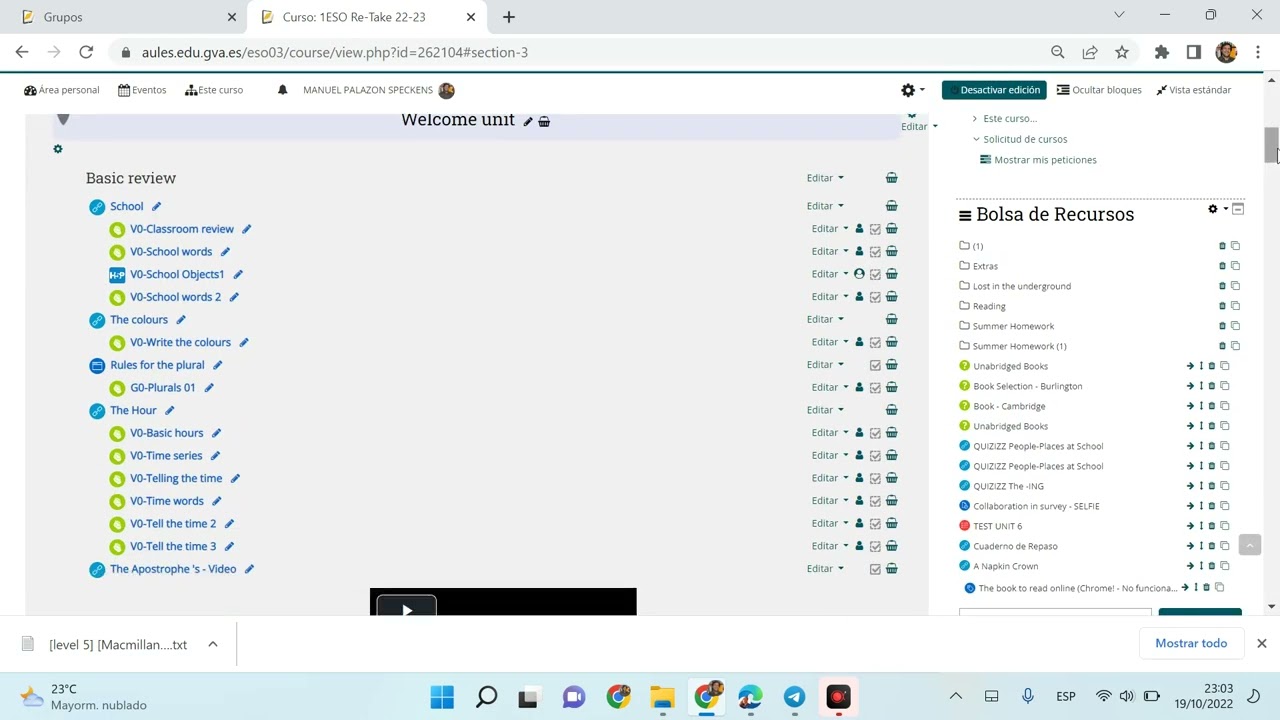Click play button on embedded video

pyautogui.click(x=406, y=606)
